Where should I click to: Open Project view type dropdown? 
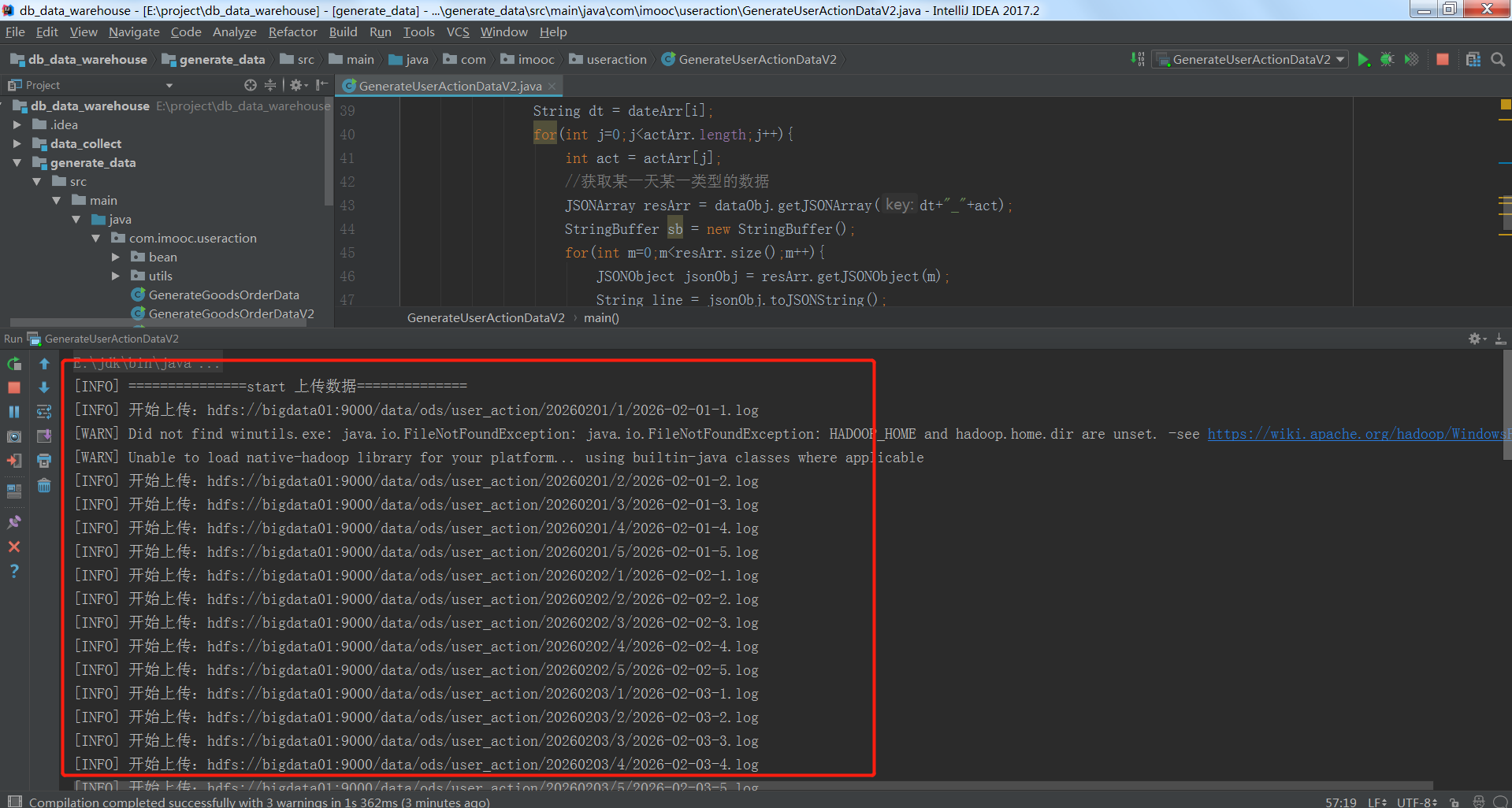coord(169,85)
